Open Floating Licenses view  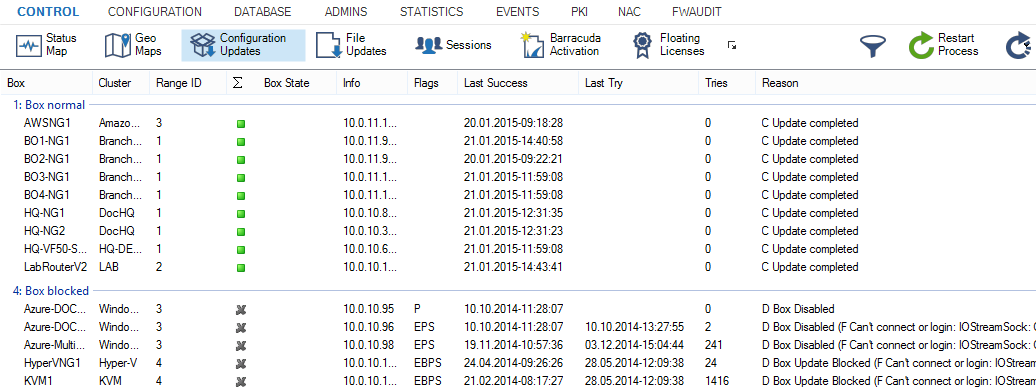tap(668, 45)
